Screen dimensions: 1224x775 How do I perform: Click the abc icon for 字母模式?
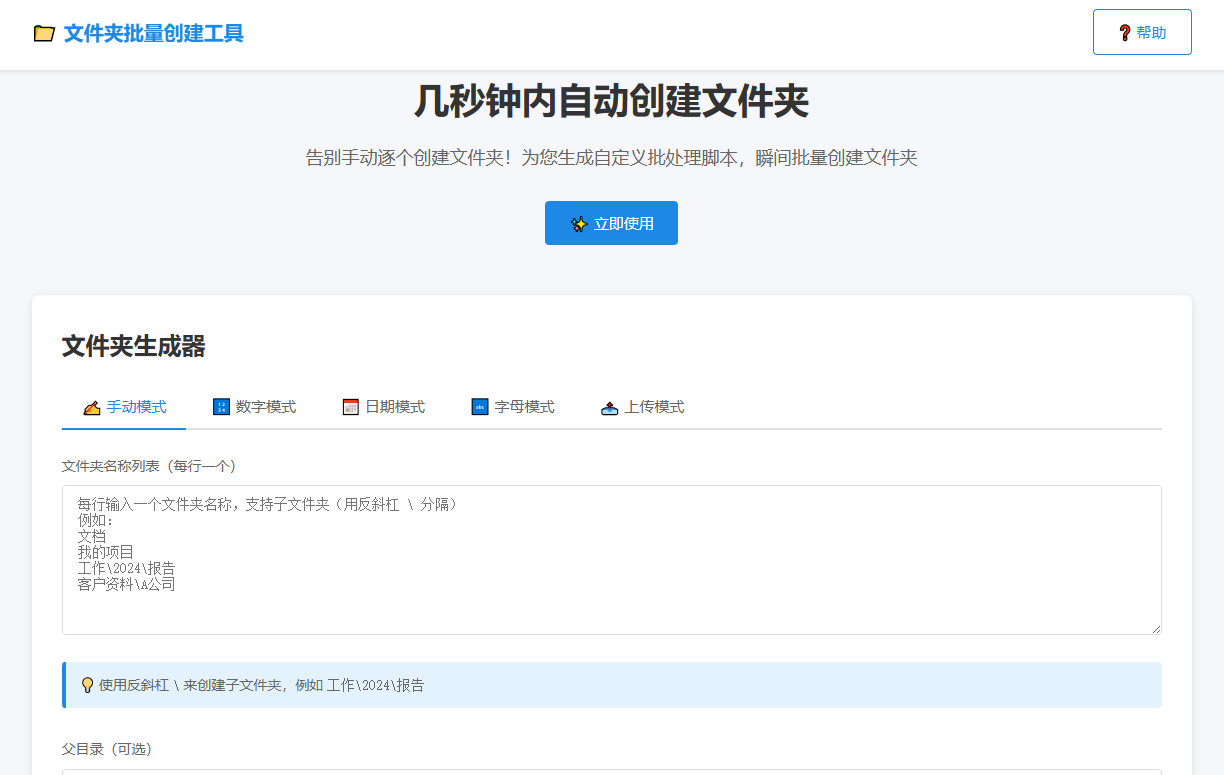(480, 407)
